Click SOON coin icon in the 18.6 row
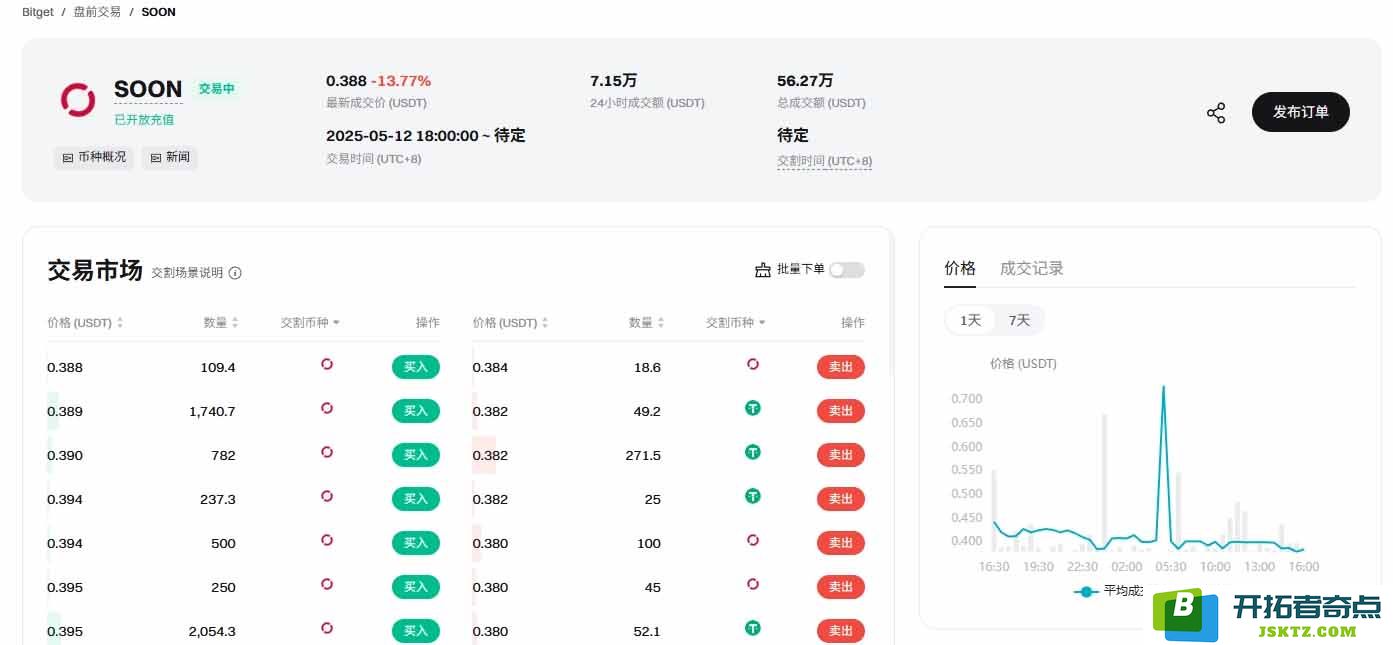The image size is (1393, 645). click(x=753, y=364)
